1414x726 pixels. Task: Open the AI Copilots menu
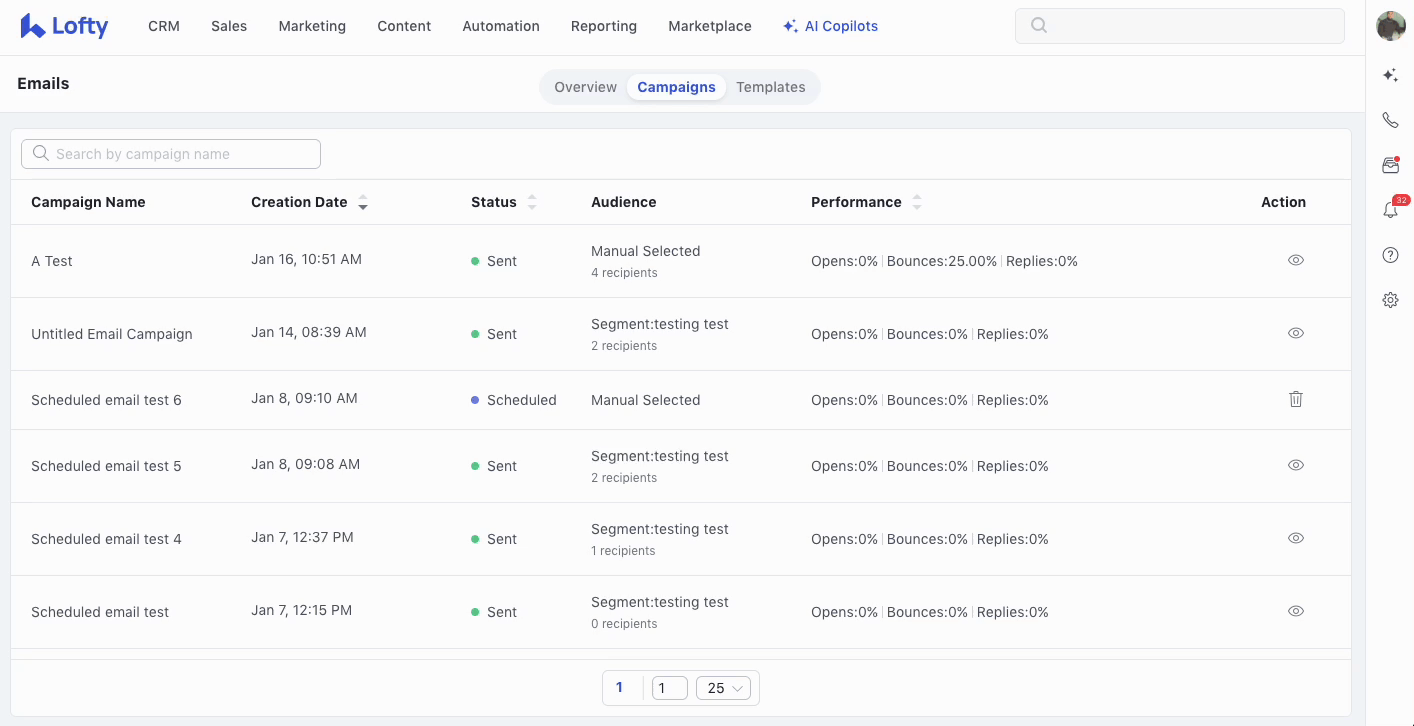point(830,27)
